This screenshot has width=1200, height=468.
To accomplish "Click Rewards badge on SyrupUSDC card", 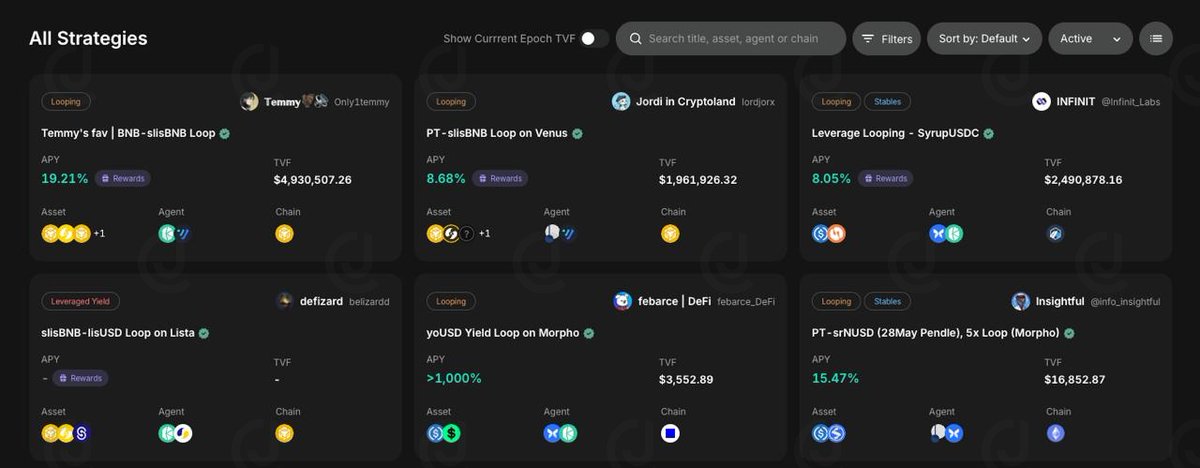I will tap(885, 179).
